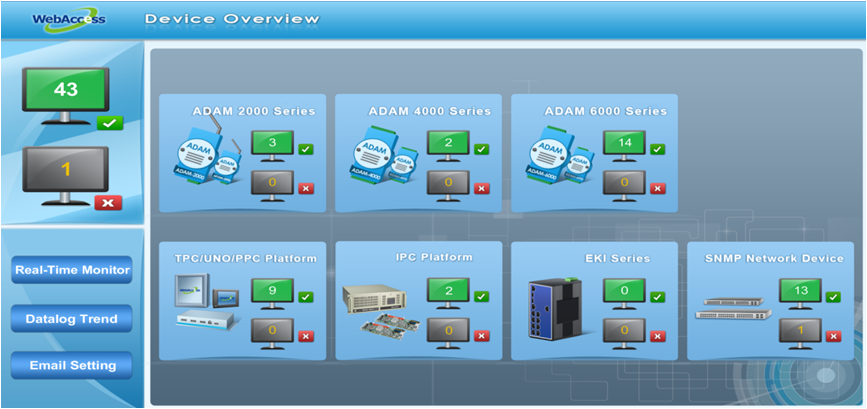Click ADAM 4000 online monitor showing 2
Image resolution: width=867 pixels, height=409 pixels.
pyautogui.click(x=448, y=146)
